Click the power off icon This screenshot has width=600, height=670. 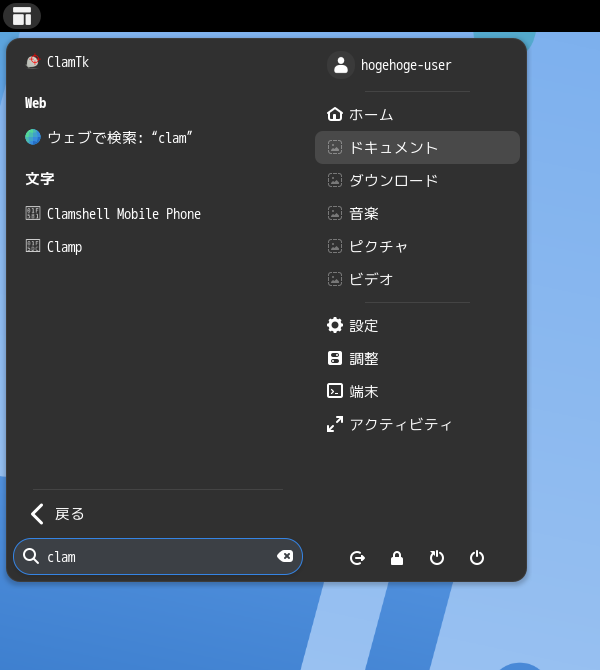[x=477, y=558]
